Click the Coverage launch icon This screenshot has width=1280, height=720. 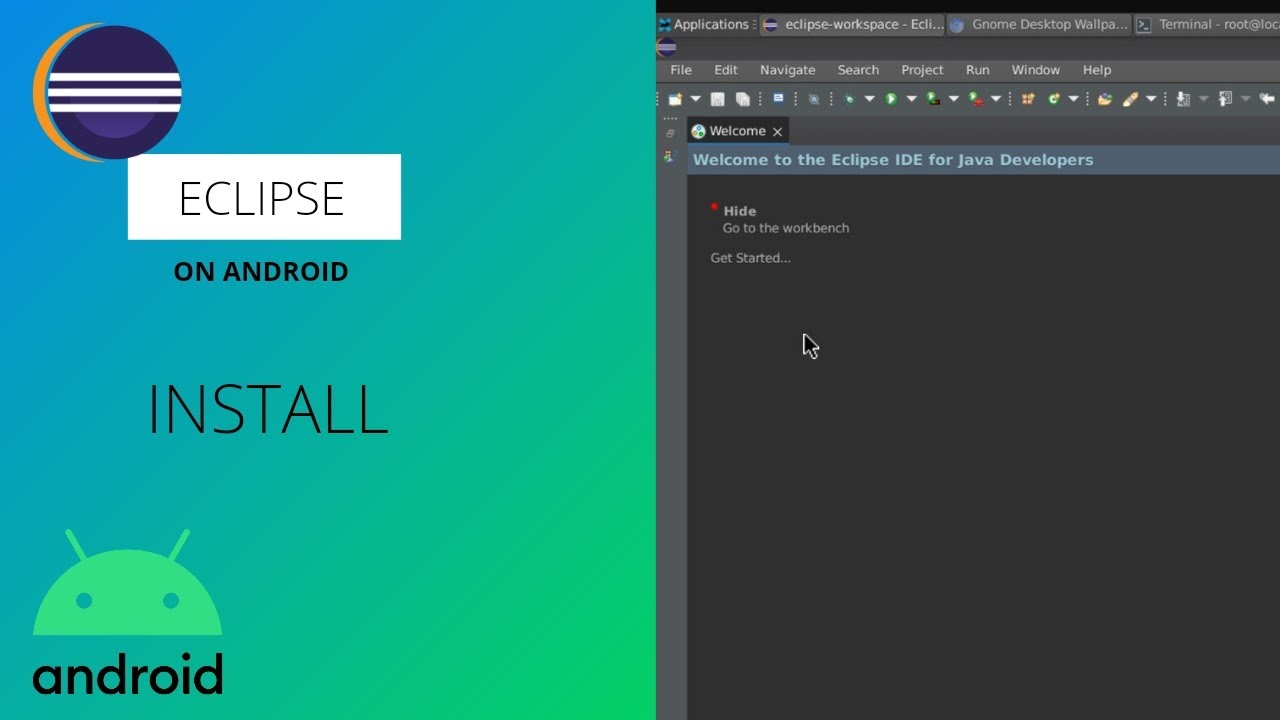[933, 99]
